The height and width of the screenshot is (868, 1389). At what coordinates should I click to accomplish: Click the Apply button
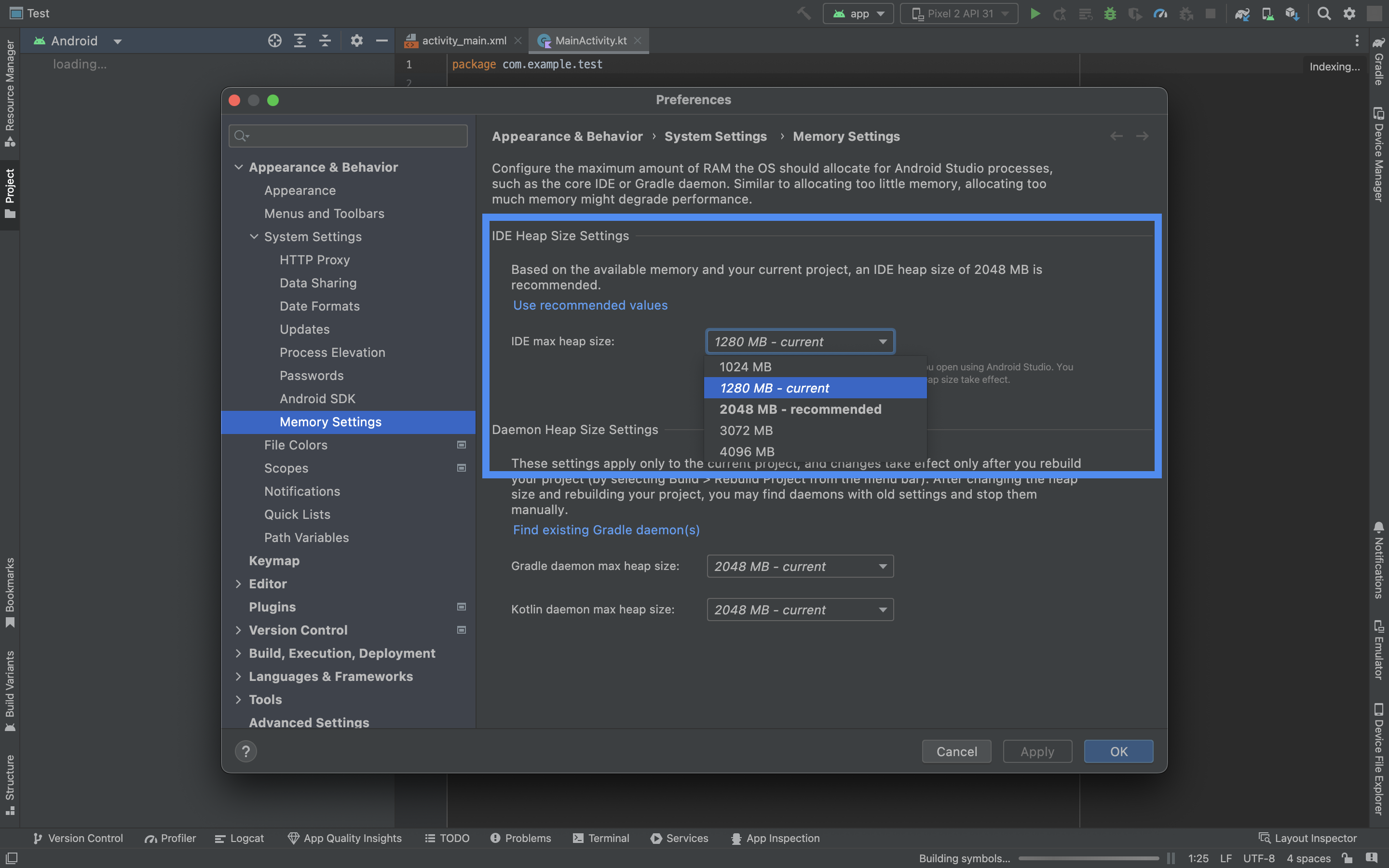point(1037,751)
